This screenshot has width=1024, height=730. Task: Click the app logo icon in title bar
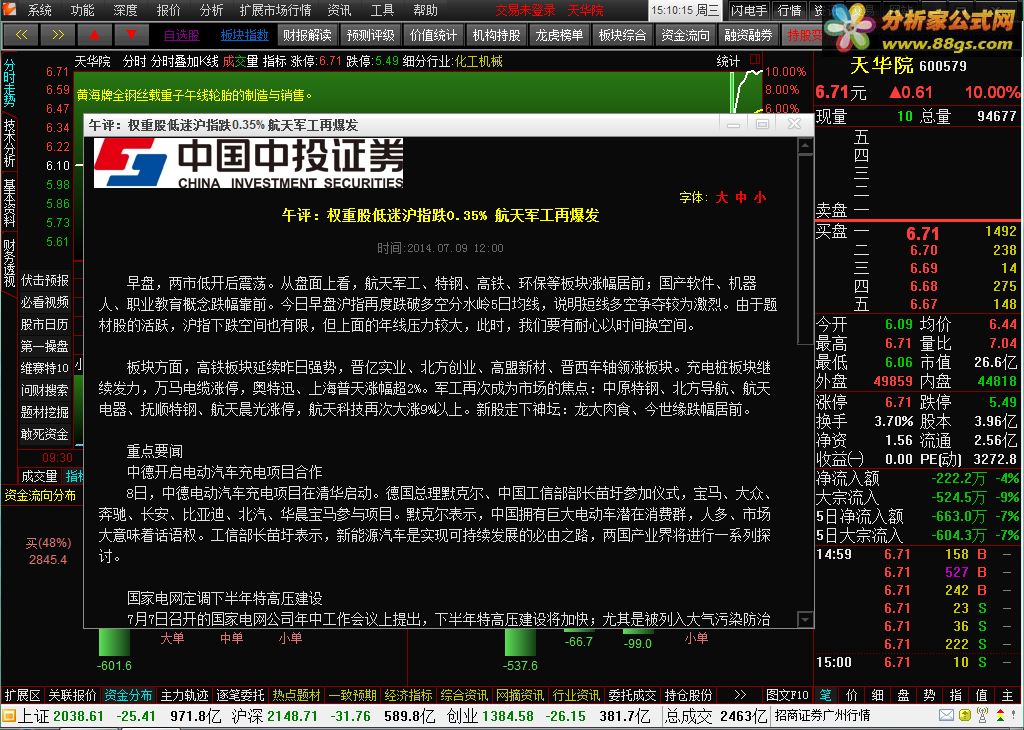pos(9,9)
